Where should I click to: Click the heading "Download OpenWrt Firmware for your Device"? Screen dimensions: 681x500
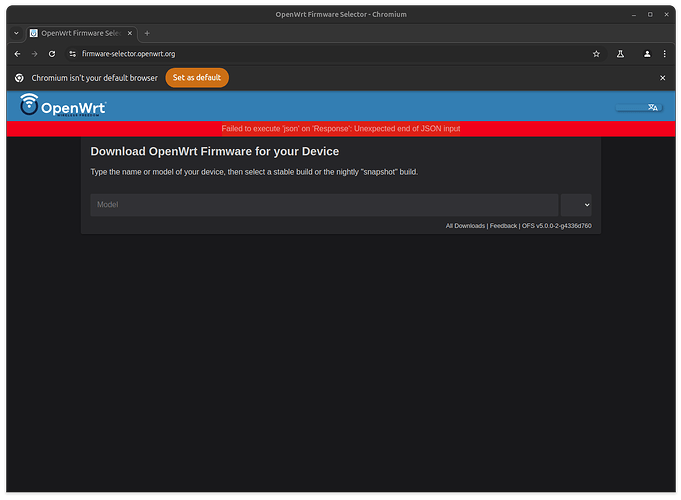point(215,151)
